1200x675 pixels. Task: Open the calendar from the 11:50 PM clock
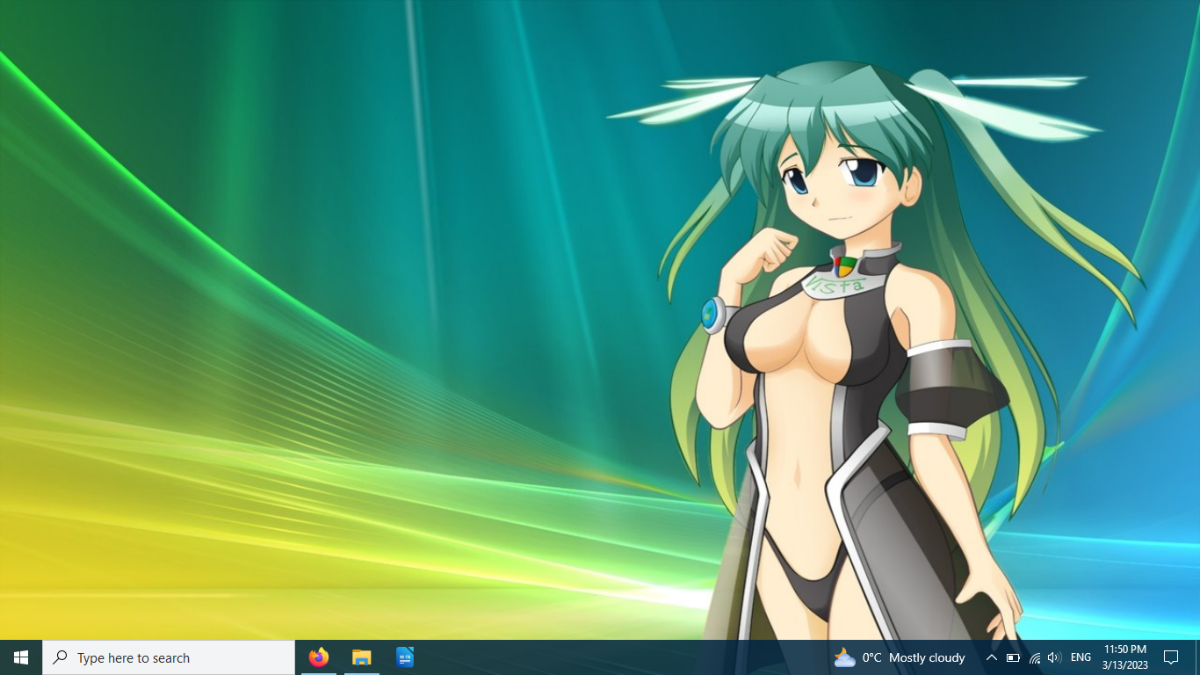coord(1125,650)
